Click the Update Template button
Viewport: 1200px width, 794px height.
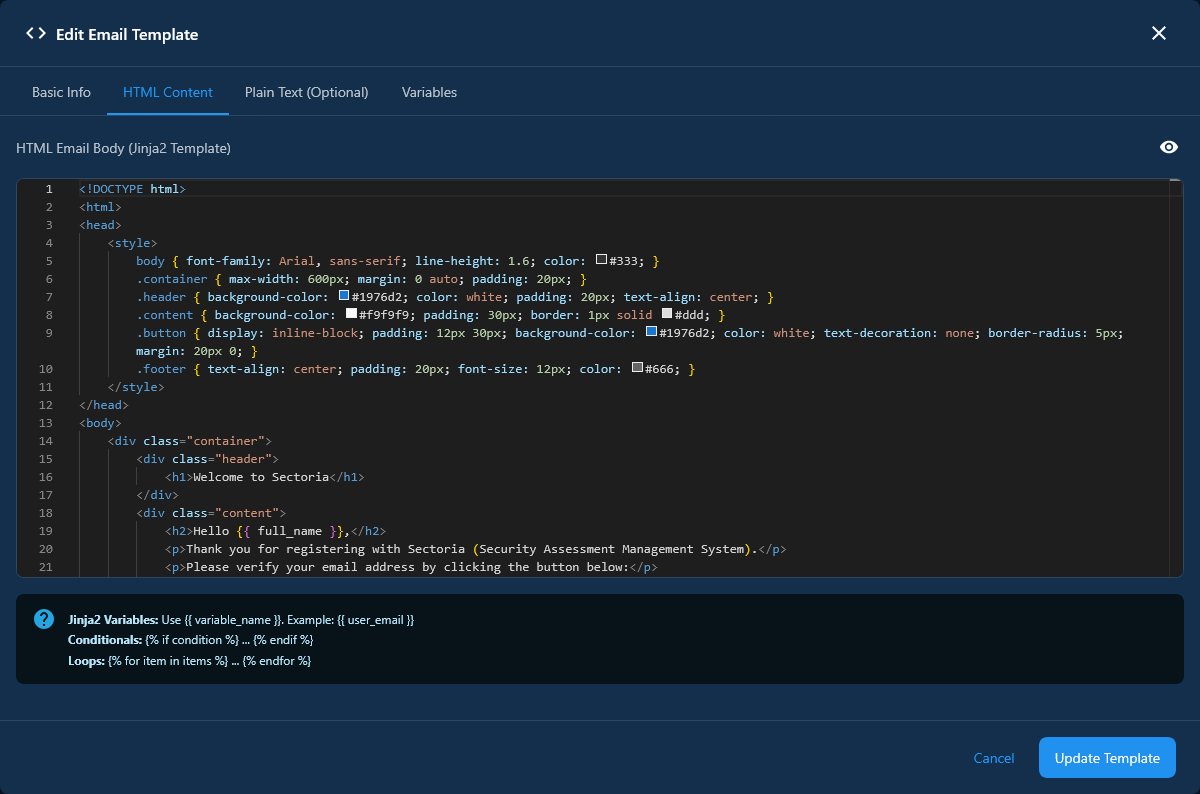(x=1107, y=758)
